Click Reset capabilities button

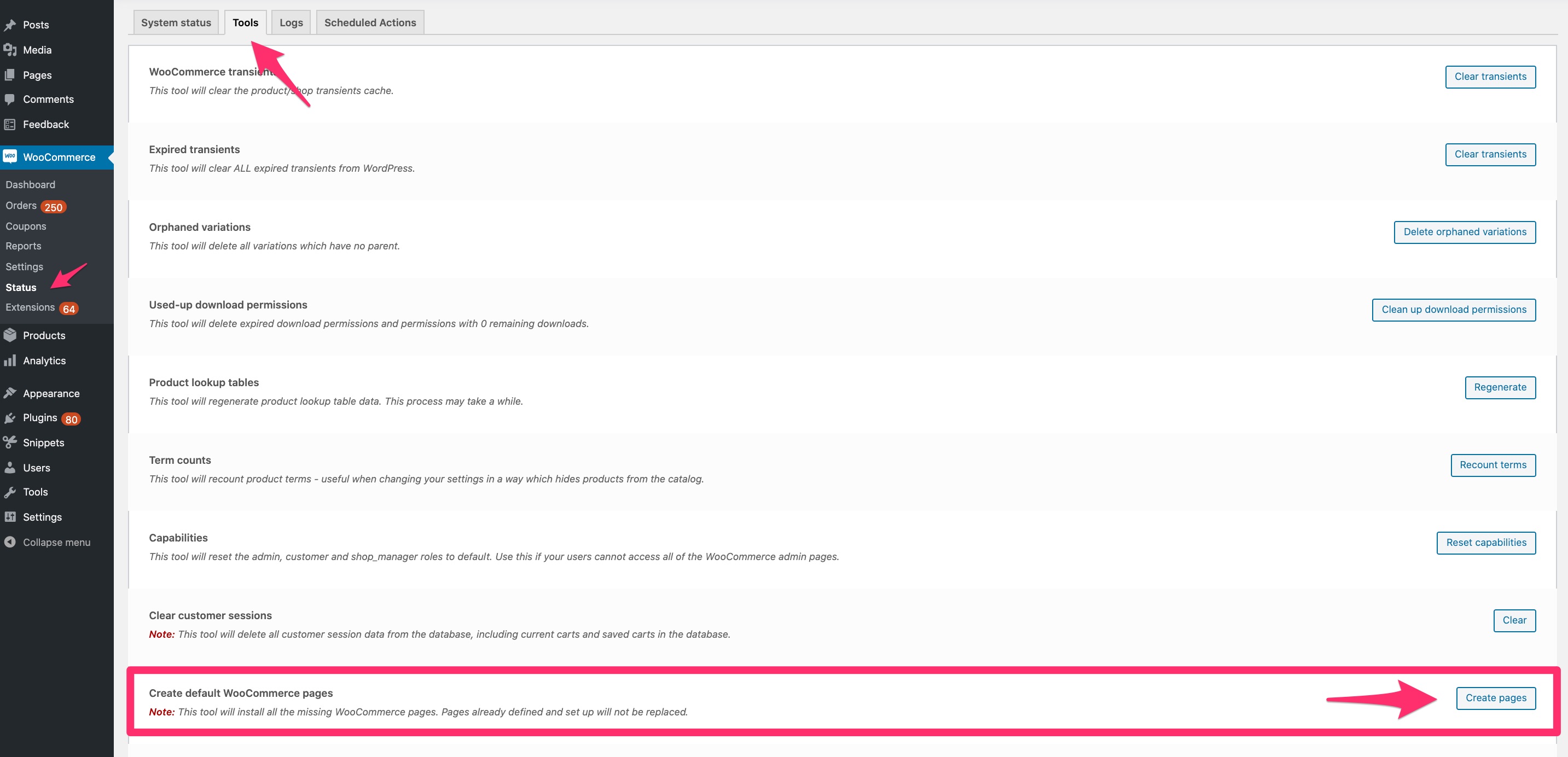coord(1486,542)
